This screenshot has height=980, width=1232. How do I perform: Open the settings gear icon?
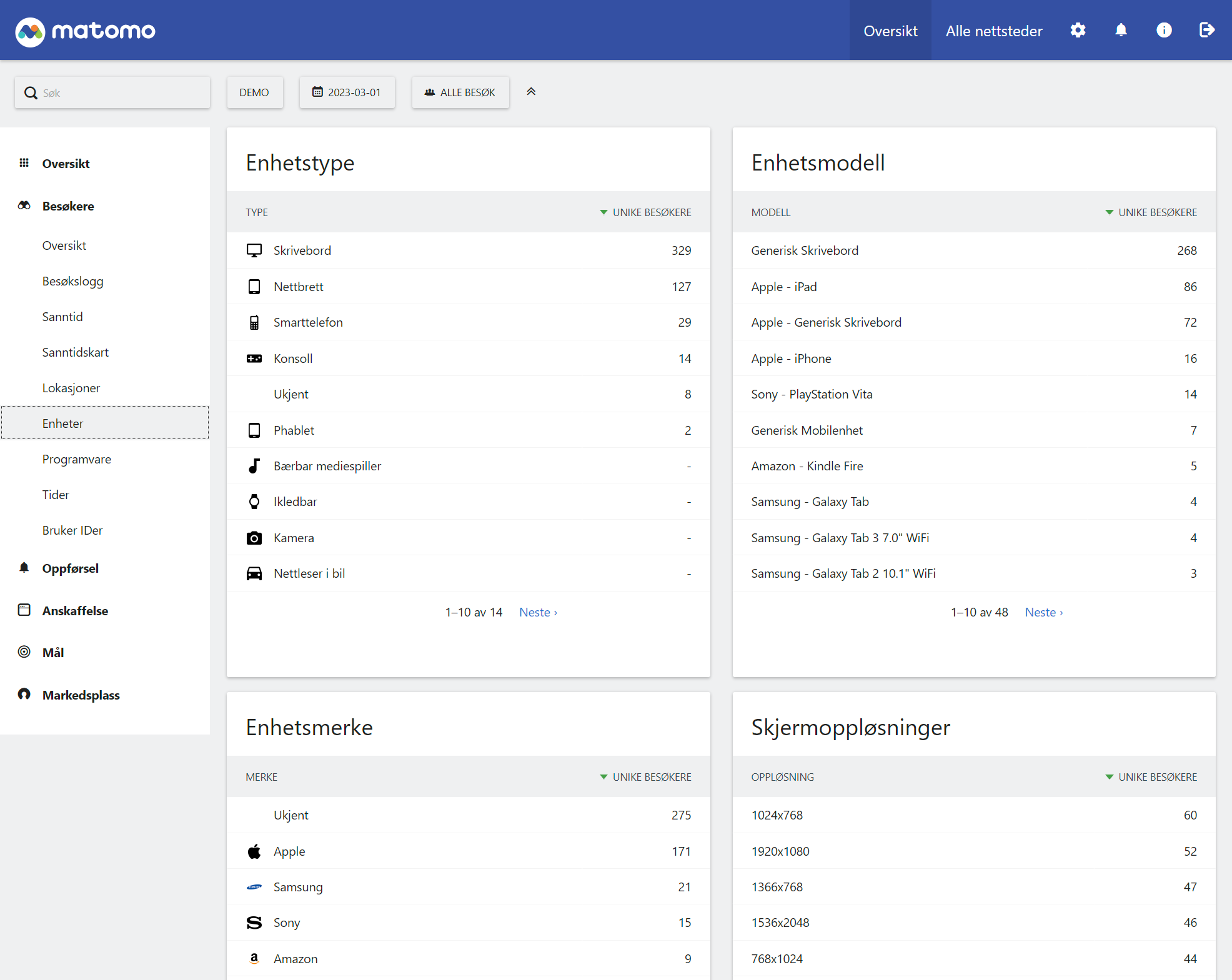(1078, 30)
